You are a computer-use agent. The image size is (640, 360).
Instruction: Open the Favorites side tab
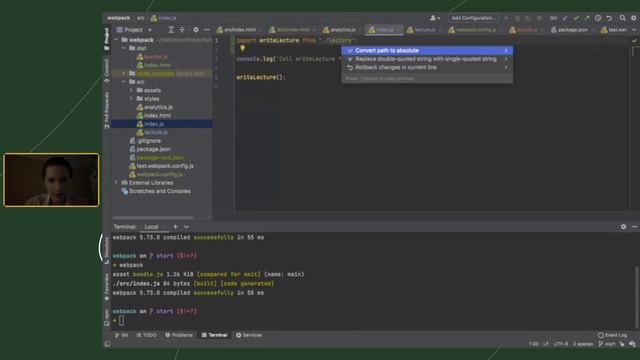(x=107, y=287)
